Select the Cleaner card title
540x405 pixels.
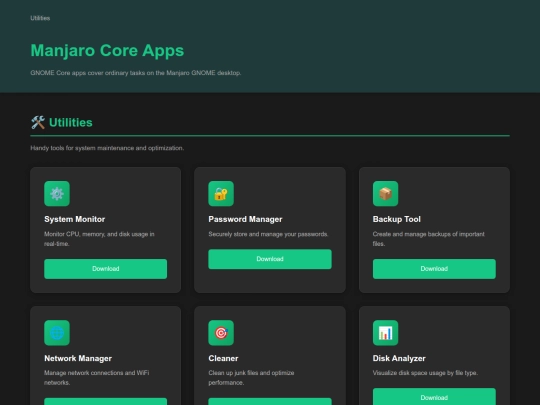pos(223,358)
